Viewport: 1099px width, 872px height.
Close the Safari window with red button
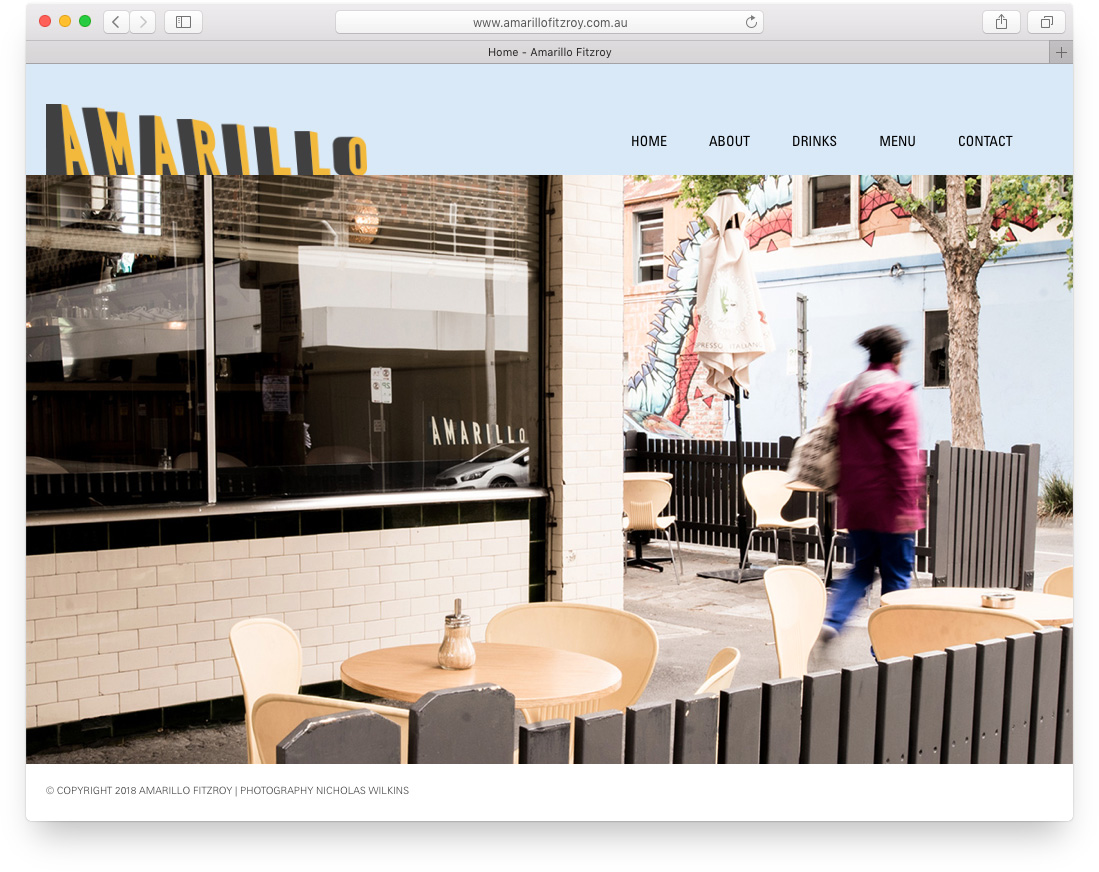[45, 21]
